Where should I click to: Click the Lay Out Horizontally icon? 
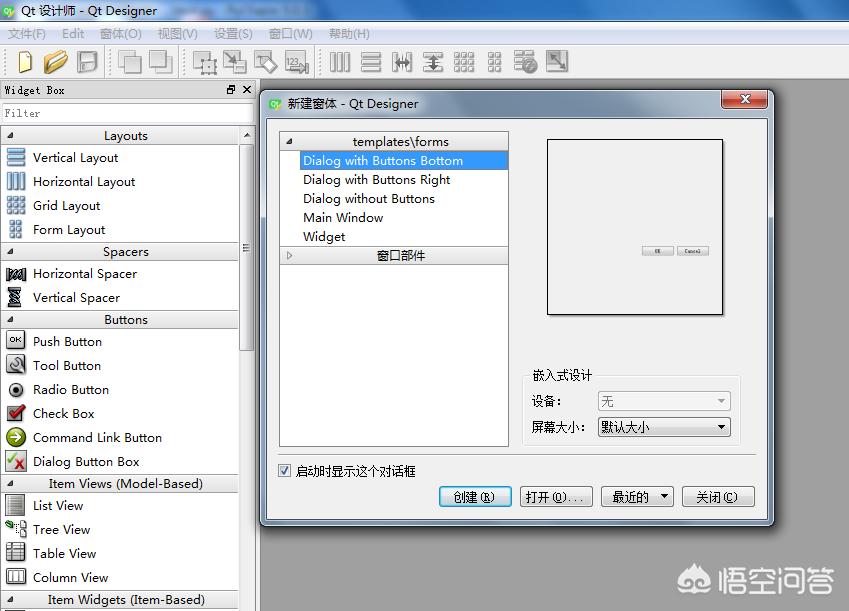coord(339,61)
